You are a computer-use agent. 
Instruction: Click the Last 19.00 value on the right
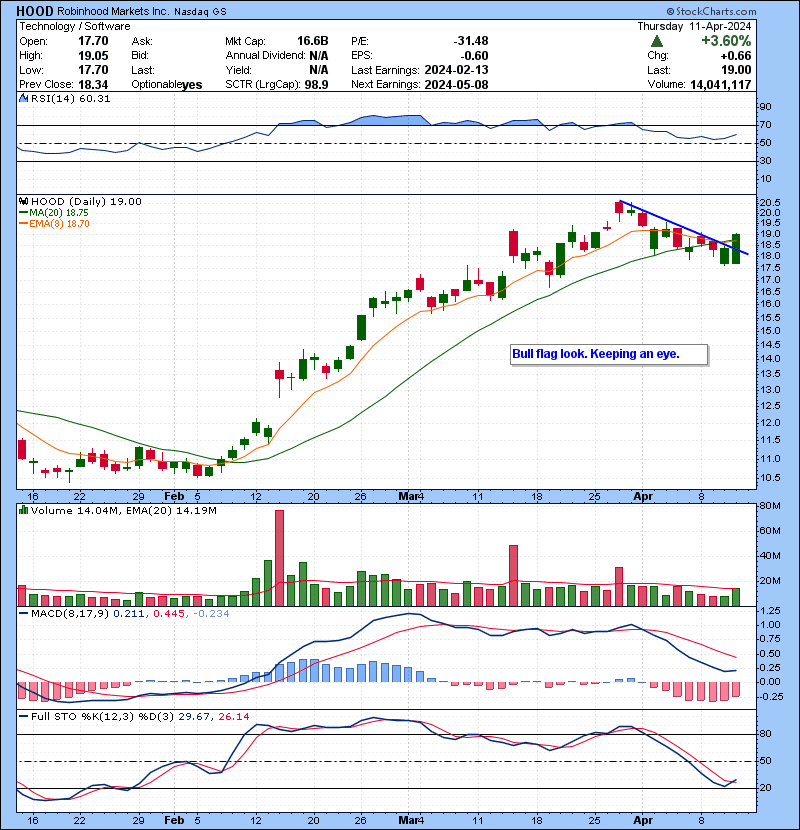[736, 70]
